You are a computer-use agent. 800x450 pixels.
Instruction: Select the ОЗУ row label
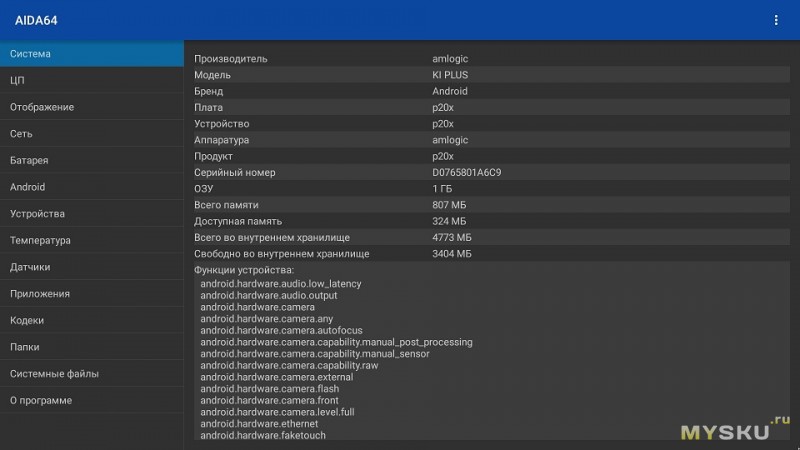(x=204, y=189)
